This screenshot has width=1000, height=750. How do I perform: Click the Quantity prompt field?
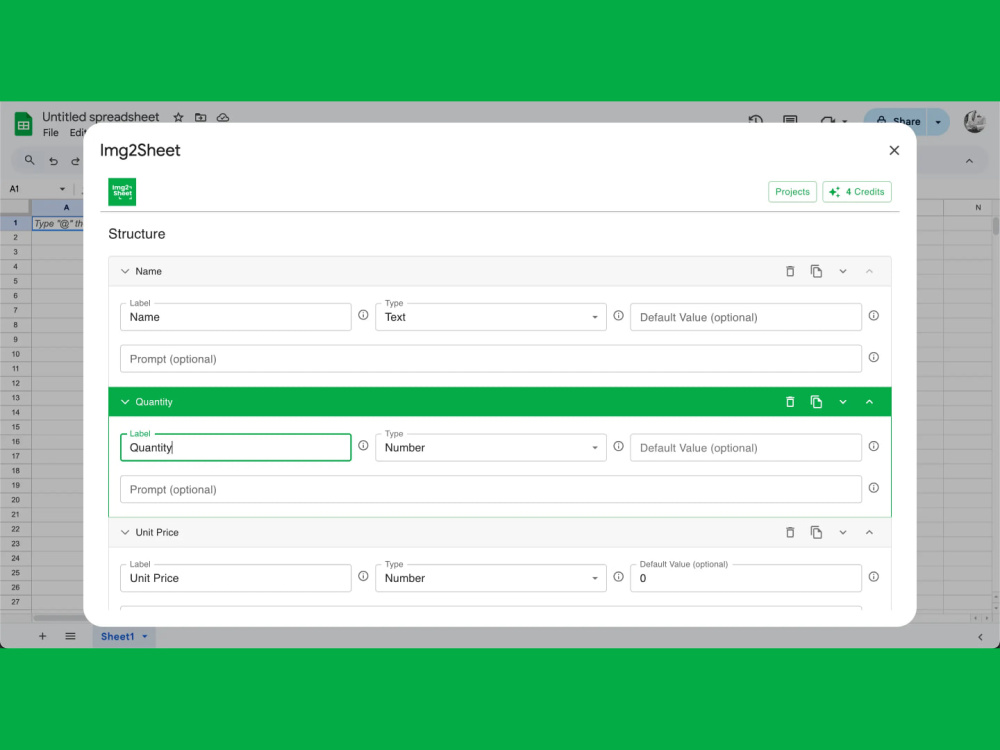coord(490,489)
